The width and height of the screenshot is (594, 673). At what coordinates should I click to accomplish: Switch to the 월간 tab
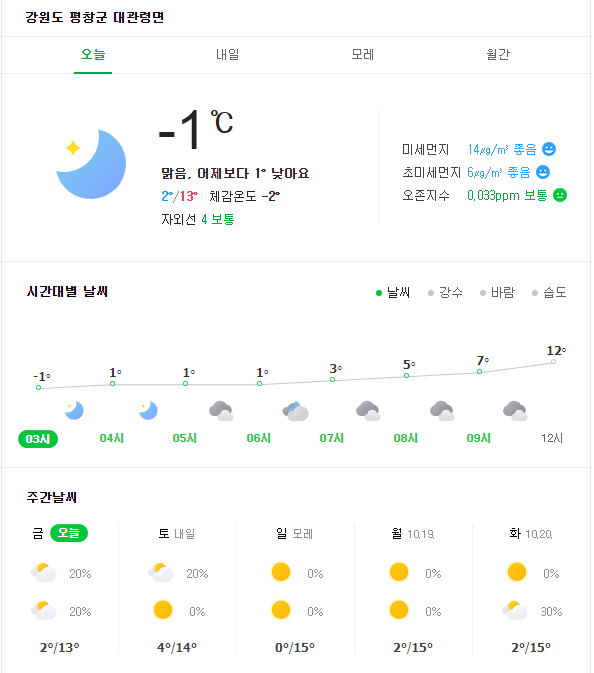coord(498,55)
